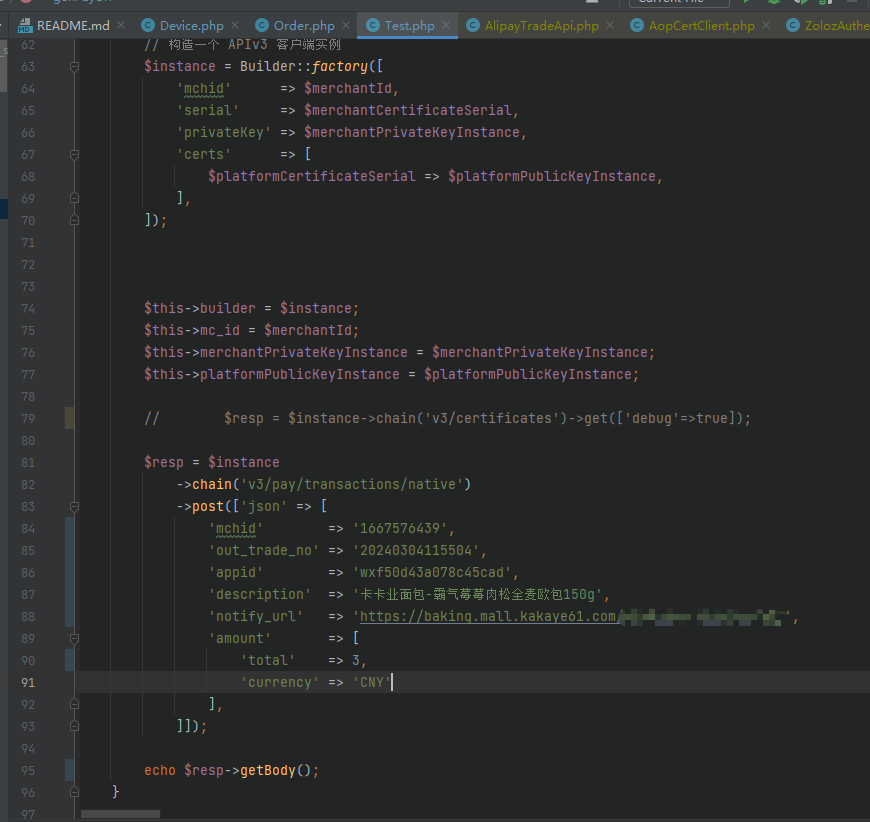Click line number 81 in the gutter
The image size is (870, 822).
pos(28,462)
